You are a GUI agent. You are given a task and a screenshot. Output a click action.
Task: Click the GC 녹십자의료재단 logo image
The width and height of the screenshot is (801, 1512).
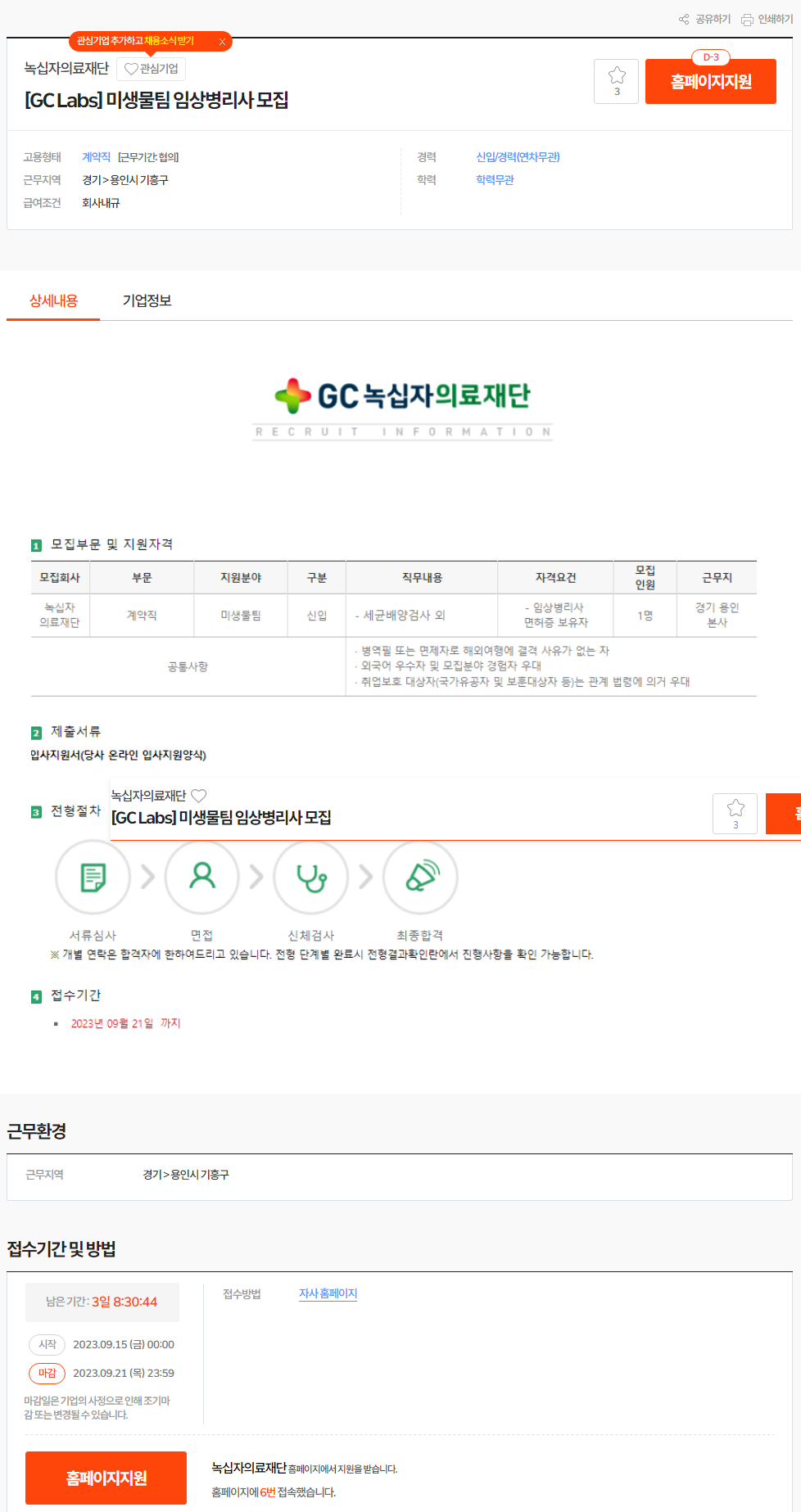click(x=403, y=407)
